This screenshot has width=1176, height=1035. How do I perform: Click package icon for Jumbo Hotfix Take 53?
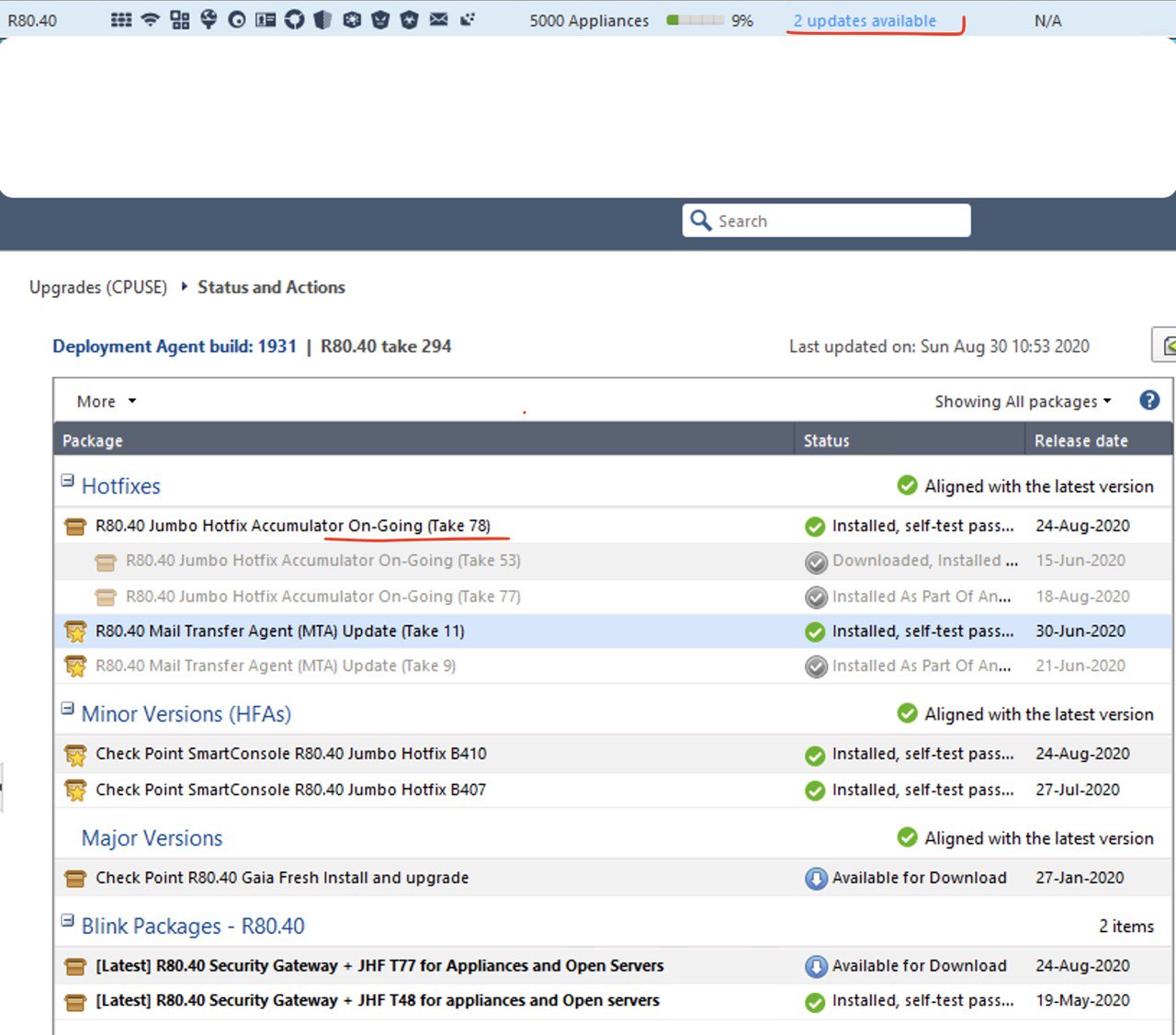tap(106, 562)
